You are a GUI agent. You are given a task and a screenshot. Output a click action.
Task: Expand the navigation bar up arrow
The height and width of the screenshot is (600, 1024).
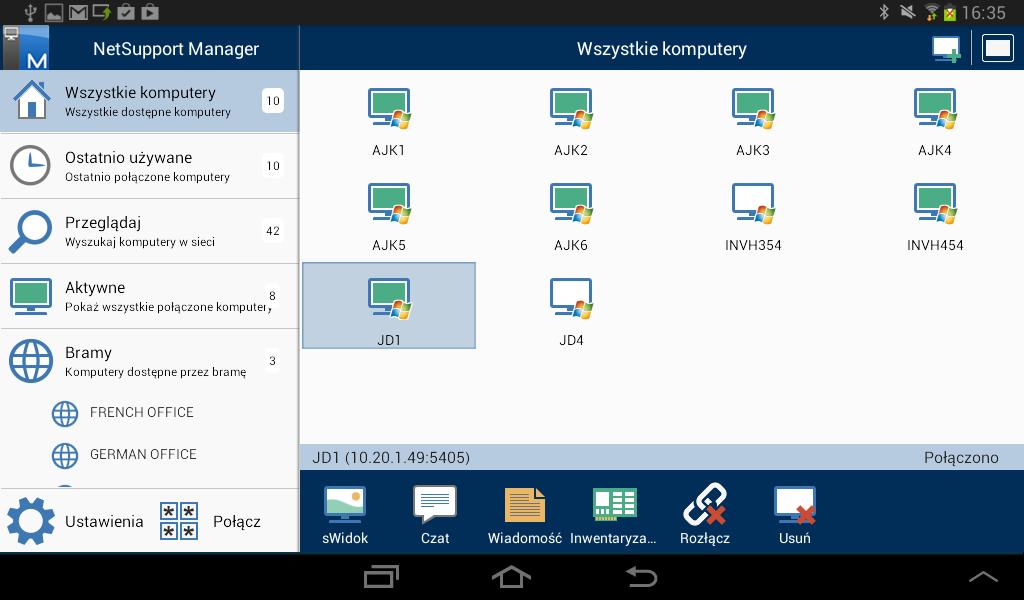(x=984, y=576)
